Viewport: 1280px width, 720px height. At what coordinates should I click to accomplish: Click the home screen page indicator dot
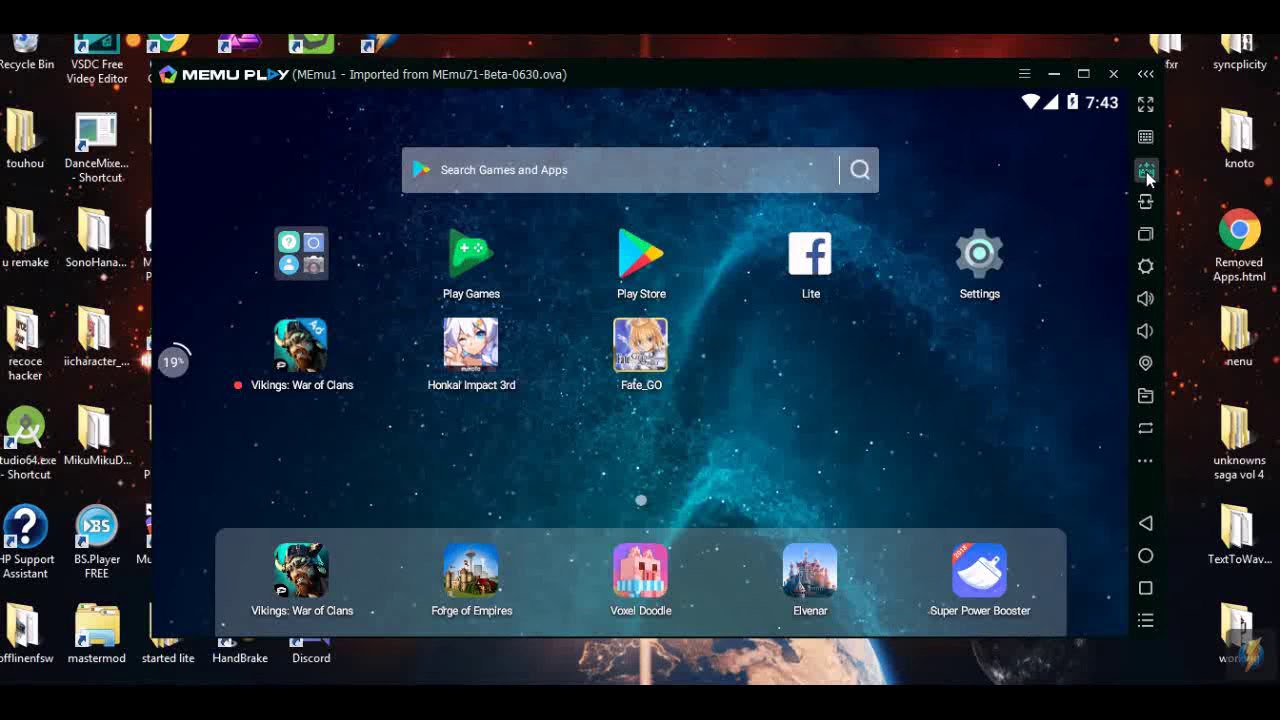coord(641,500)
